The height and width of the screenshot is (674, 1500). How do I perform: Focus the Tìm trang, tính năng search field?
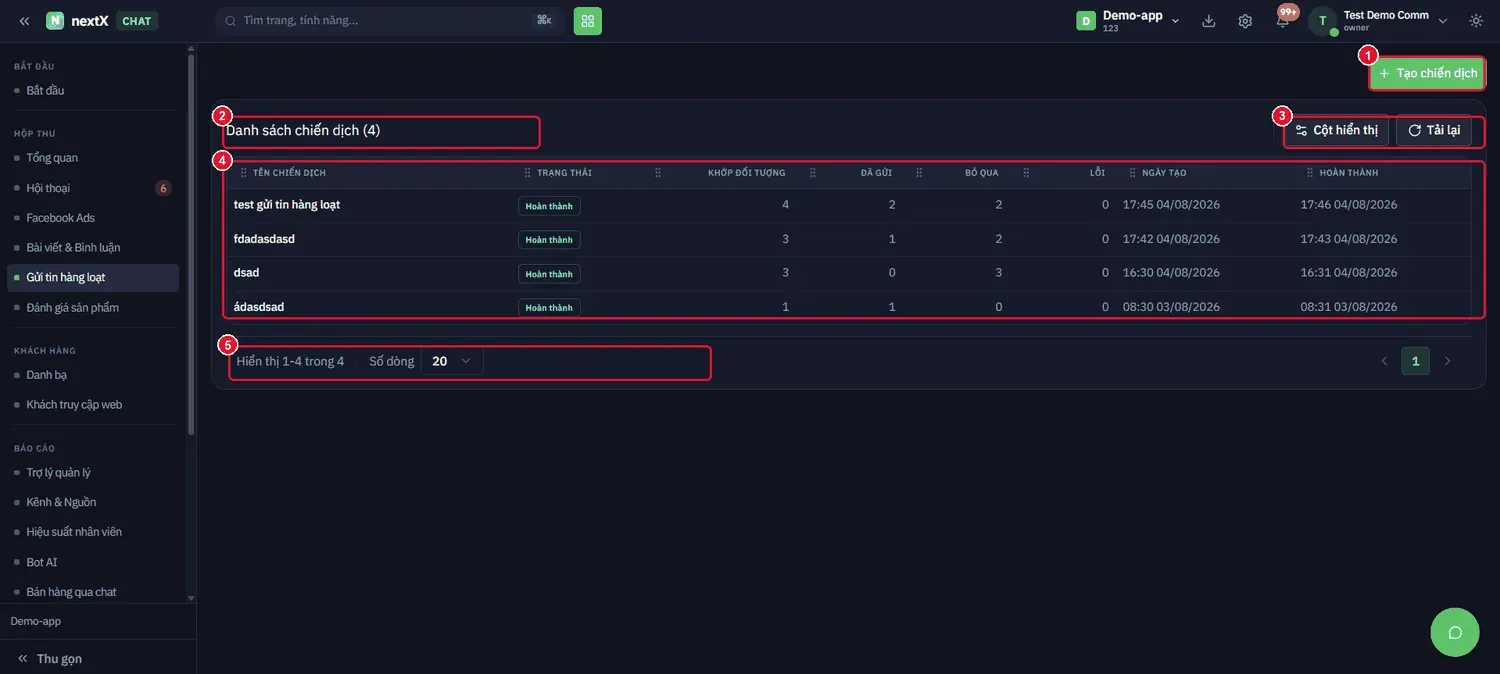click(390, 21)
